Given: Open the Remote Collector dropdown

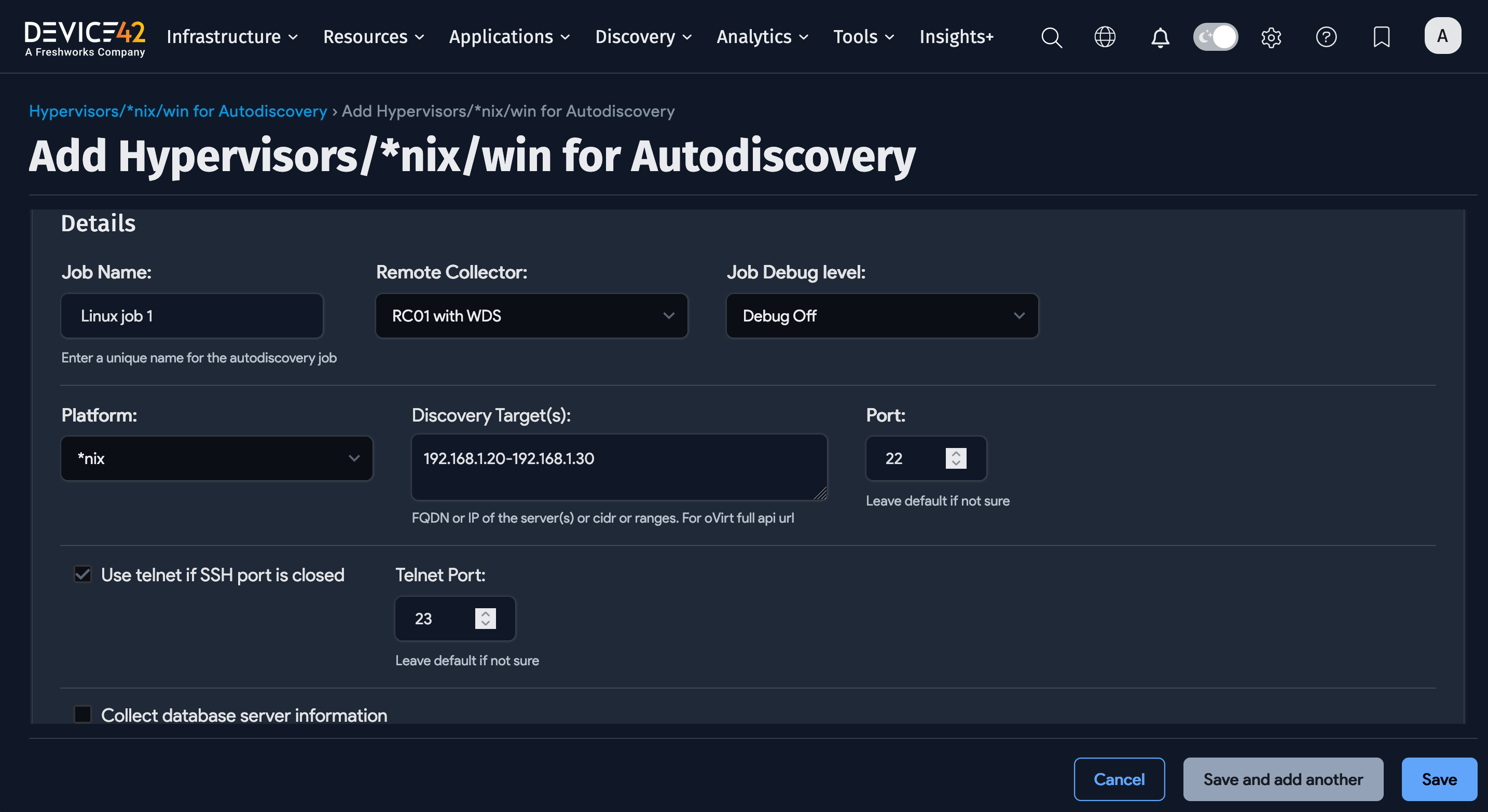Looking at the screenshot, I should tap(531, 316).
